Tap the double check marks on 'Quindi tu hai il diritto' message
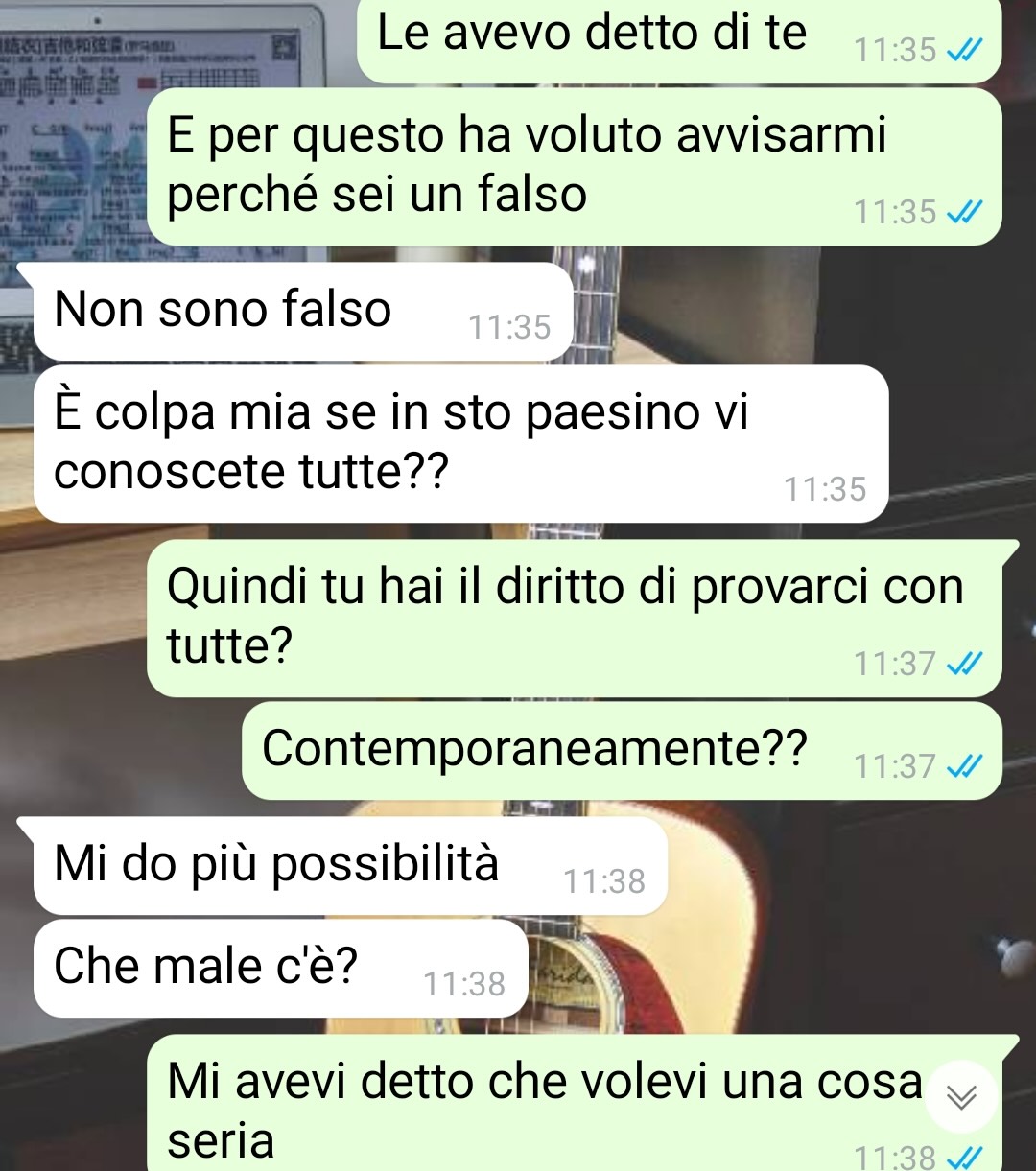The height and width of the screenshot is (1171, 1036). pyautogui.click(x=964, y=664)
